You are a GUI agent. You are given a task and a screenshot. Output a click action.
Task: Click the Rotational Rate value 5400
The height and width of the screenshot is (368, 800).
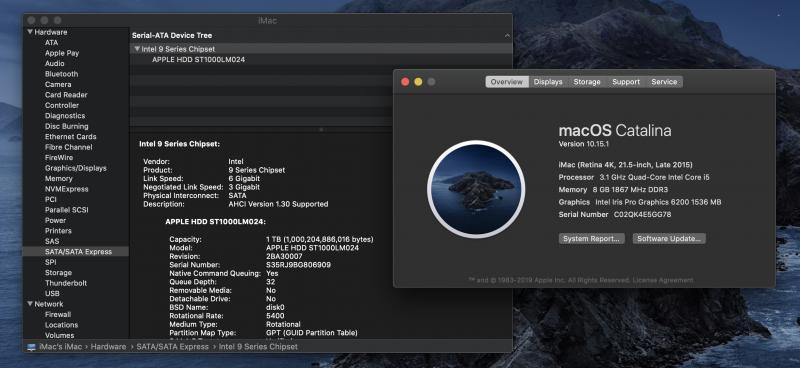pos(275,316)
